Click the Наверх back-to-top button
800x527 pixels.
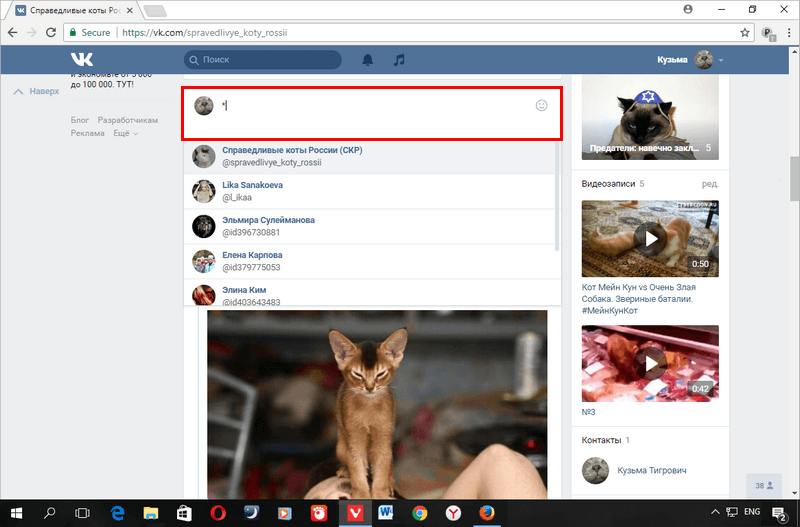(37, 91)
